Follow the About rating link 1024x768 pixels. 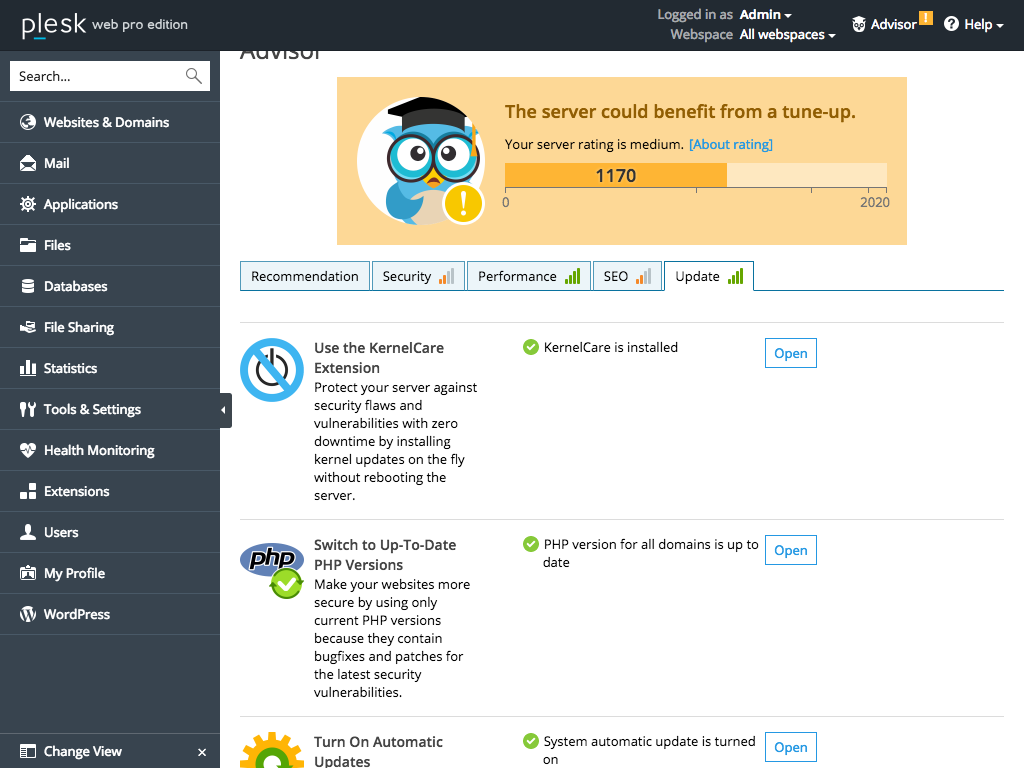pos(730,144)
